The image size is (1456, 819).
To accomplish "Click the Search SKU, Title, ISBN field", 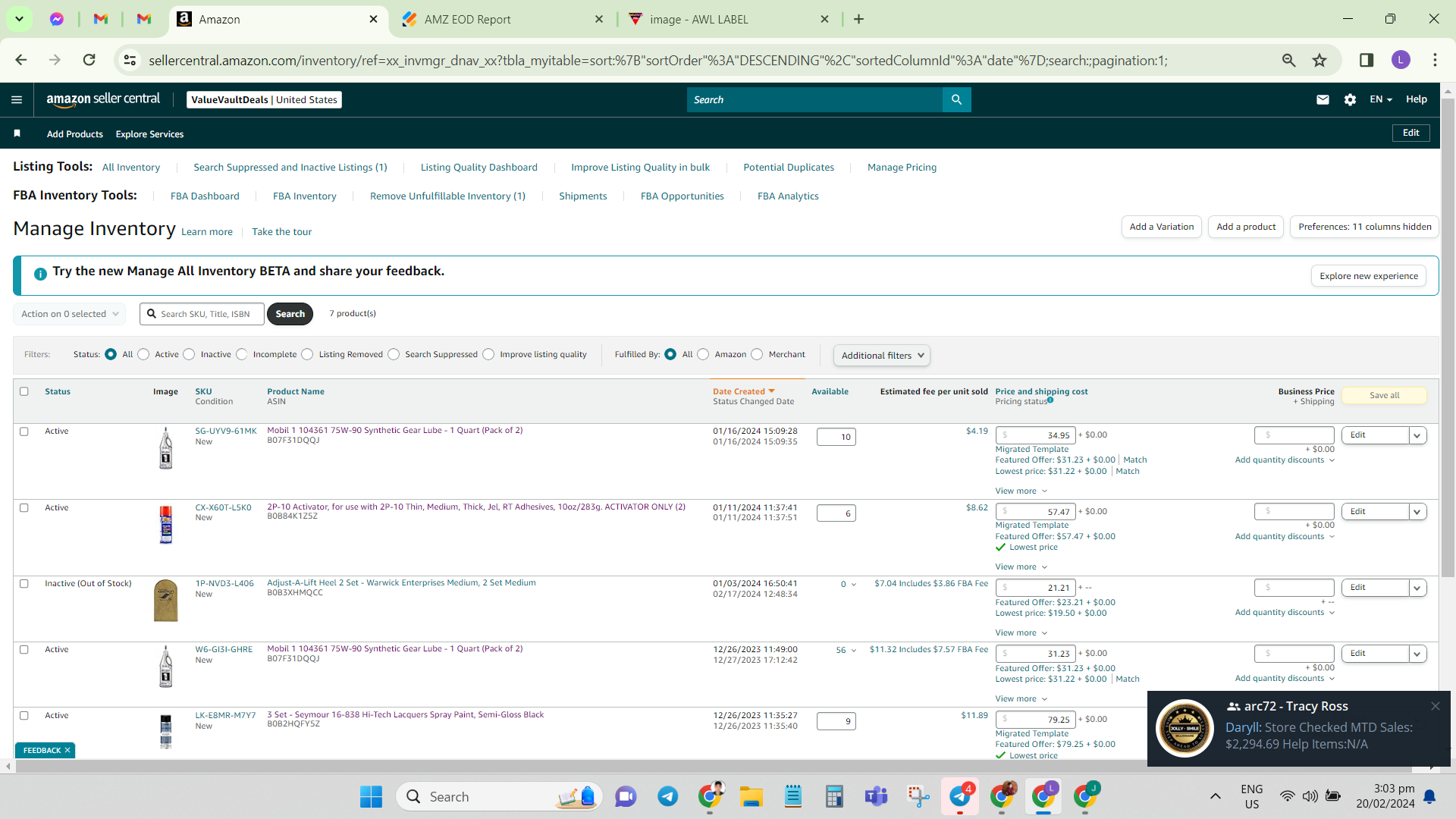I will coord(202,314).
